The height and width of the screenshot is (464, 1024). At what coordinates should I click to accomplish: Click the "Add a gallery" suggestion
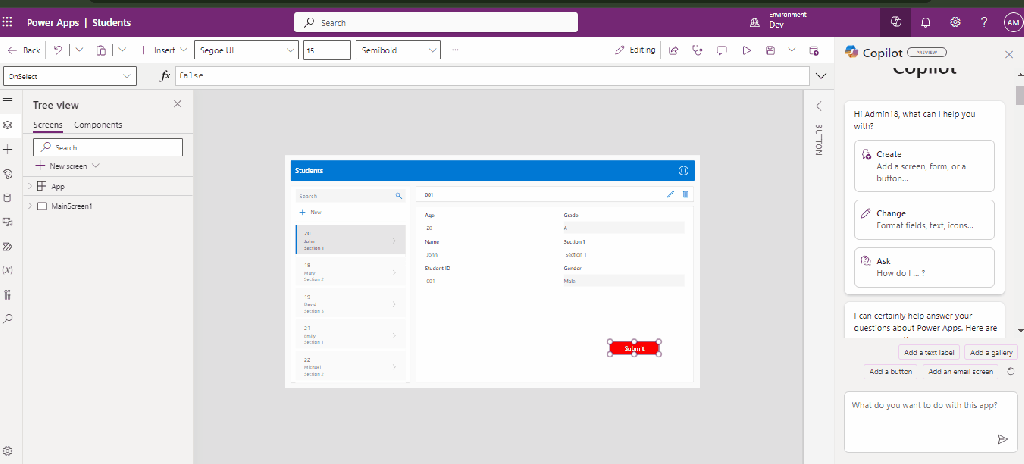coord(991,352)
